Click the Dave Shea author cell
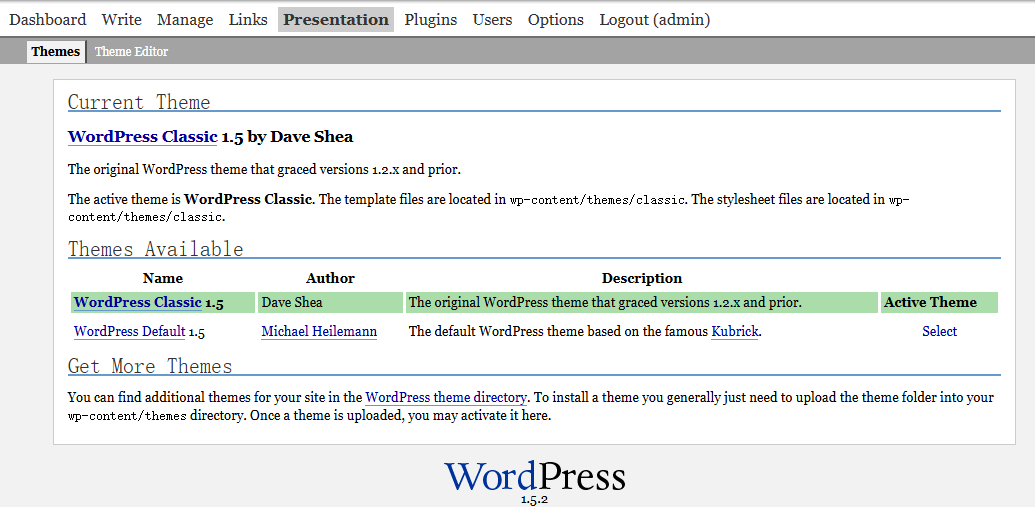The height and width of the screenshot is (507, 1035). [330, 302]
